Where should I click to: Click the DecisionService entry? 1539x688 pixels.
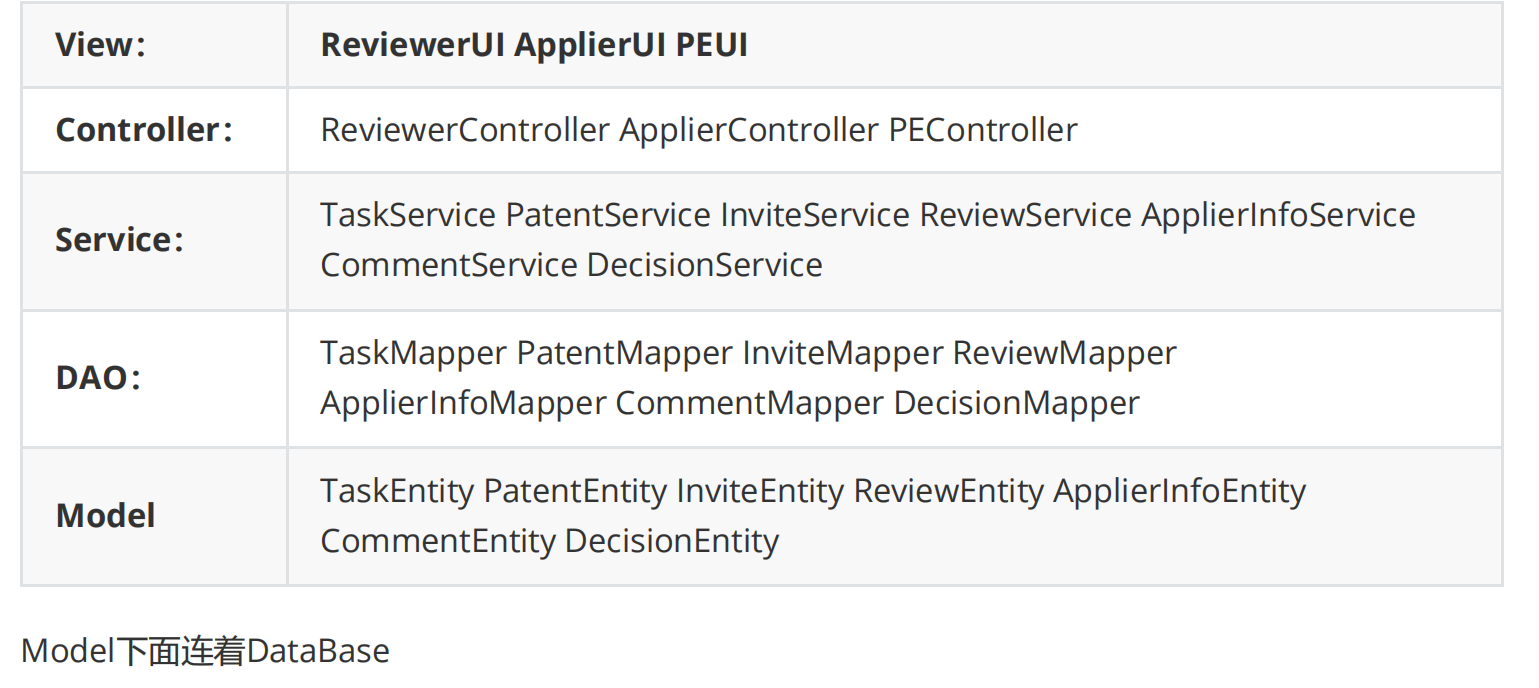(705, 265)
